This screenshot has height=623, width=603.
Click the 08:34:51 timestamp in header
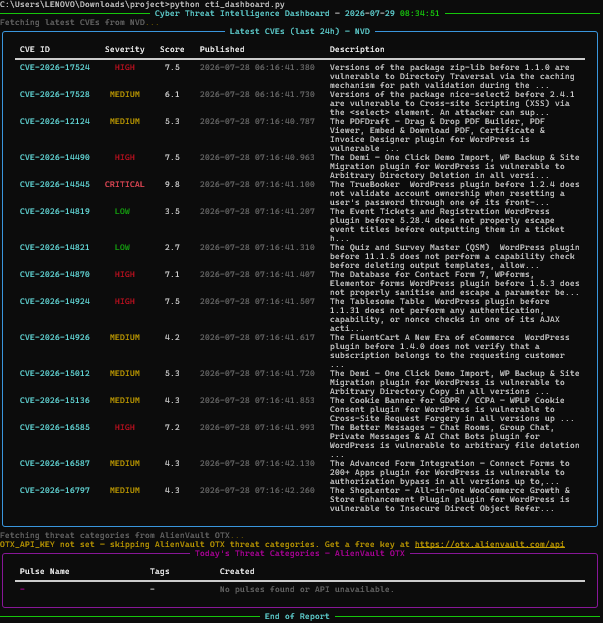pos(419,14)
